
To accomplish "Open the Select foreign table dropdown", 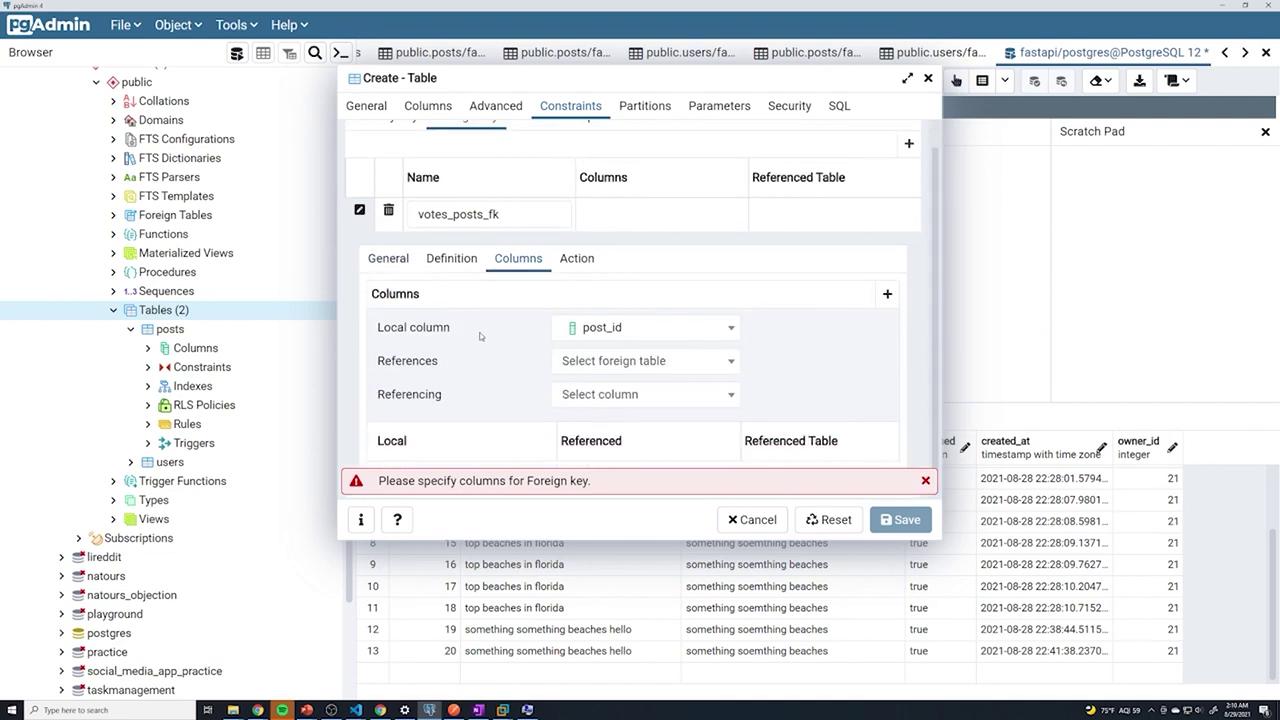I will [645, 361].
